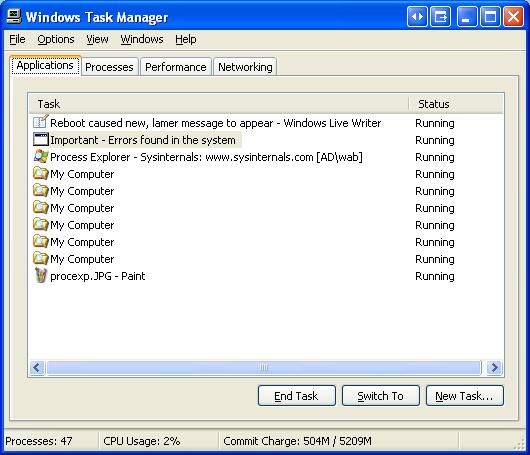
Task: Select the Process Explorer - Sysinternals task
Action: tap(206, 157)
